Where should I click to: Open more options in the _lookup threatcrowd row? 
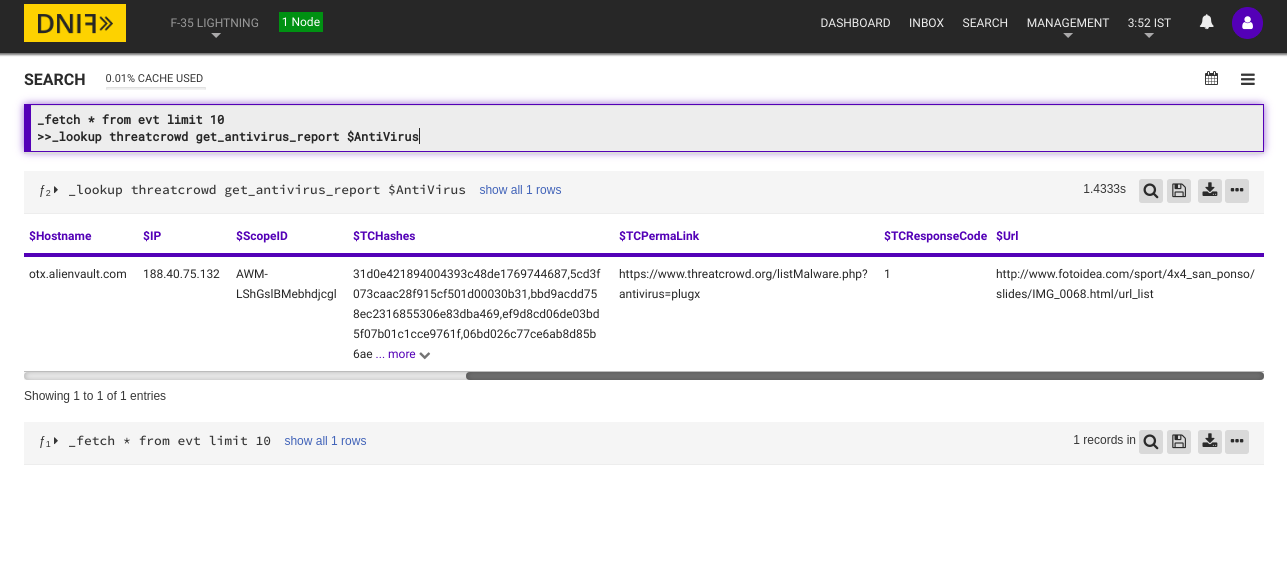1237,191
